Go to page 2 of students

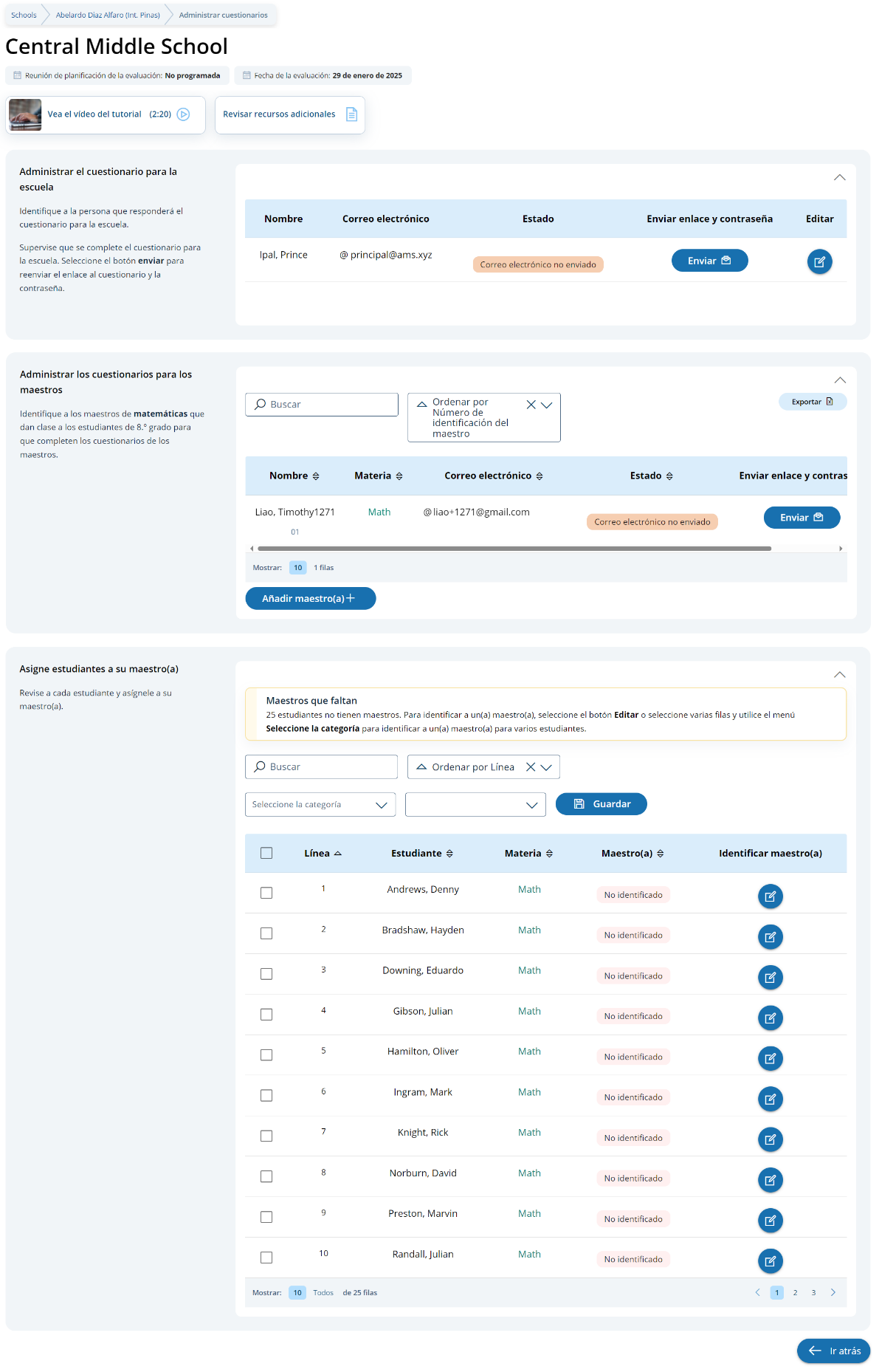[x=795, y=1293]
